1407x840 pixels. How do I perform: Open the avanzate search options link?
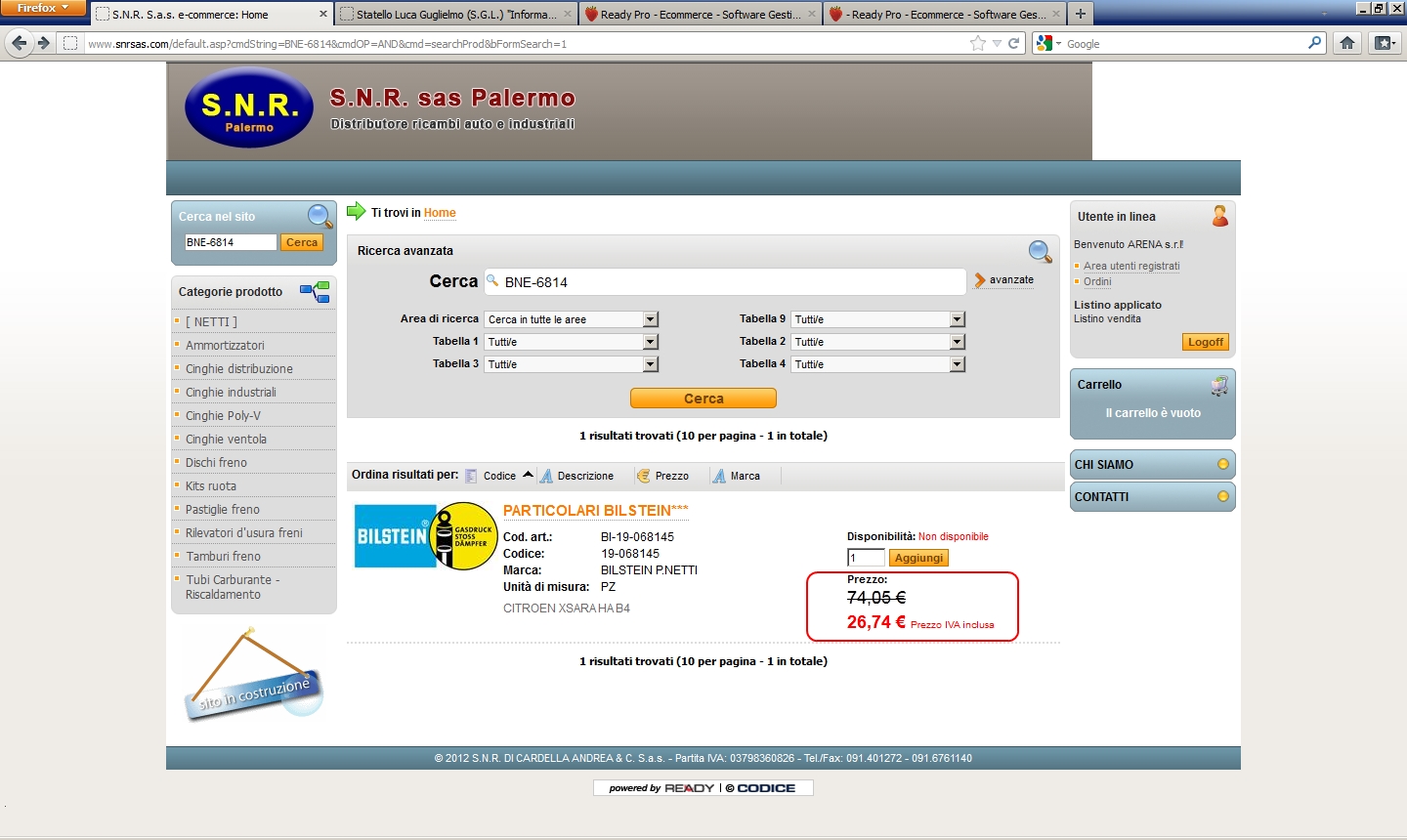[x=1011, y=279]
